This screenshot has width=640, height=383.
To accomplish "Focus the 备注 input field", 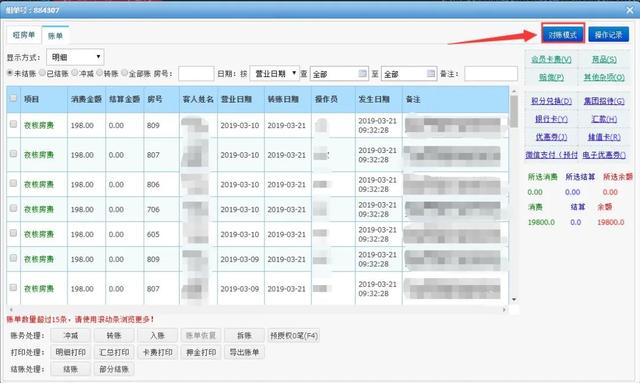I will tap(491, 74).
